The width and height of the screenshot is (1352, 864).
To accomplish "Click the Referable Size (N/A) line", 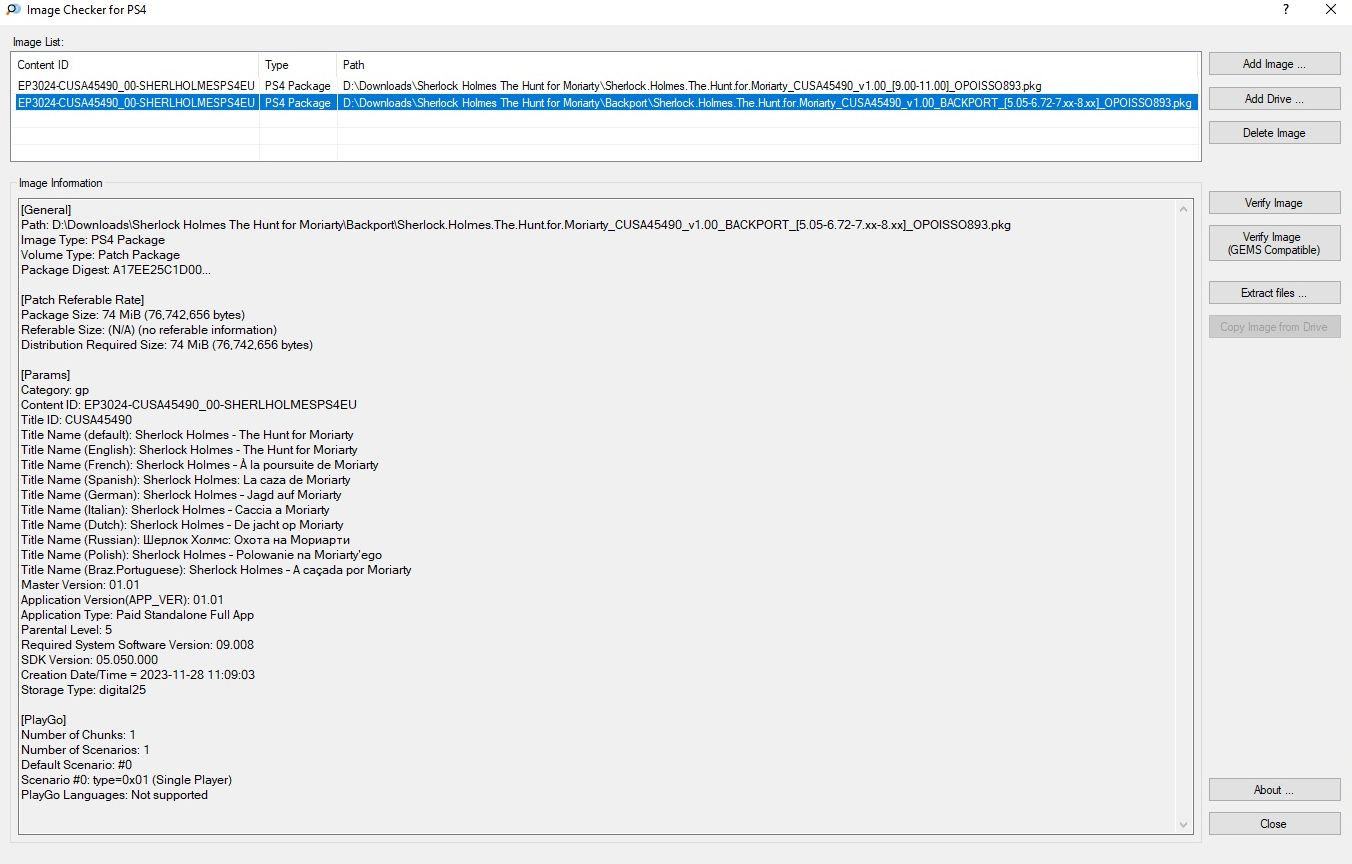I will tap(149, 330).
